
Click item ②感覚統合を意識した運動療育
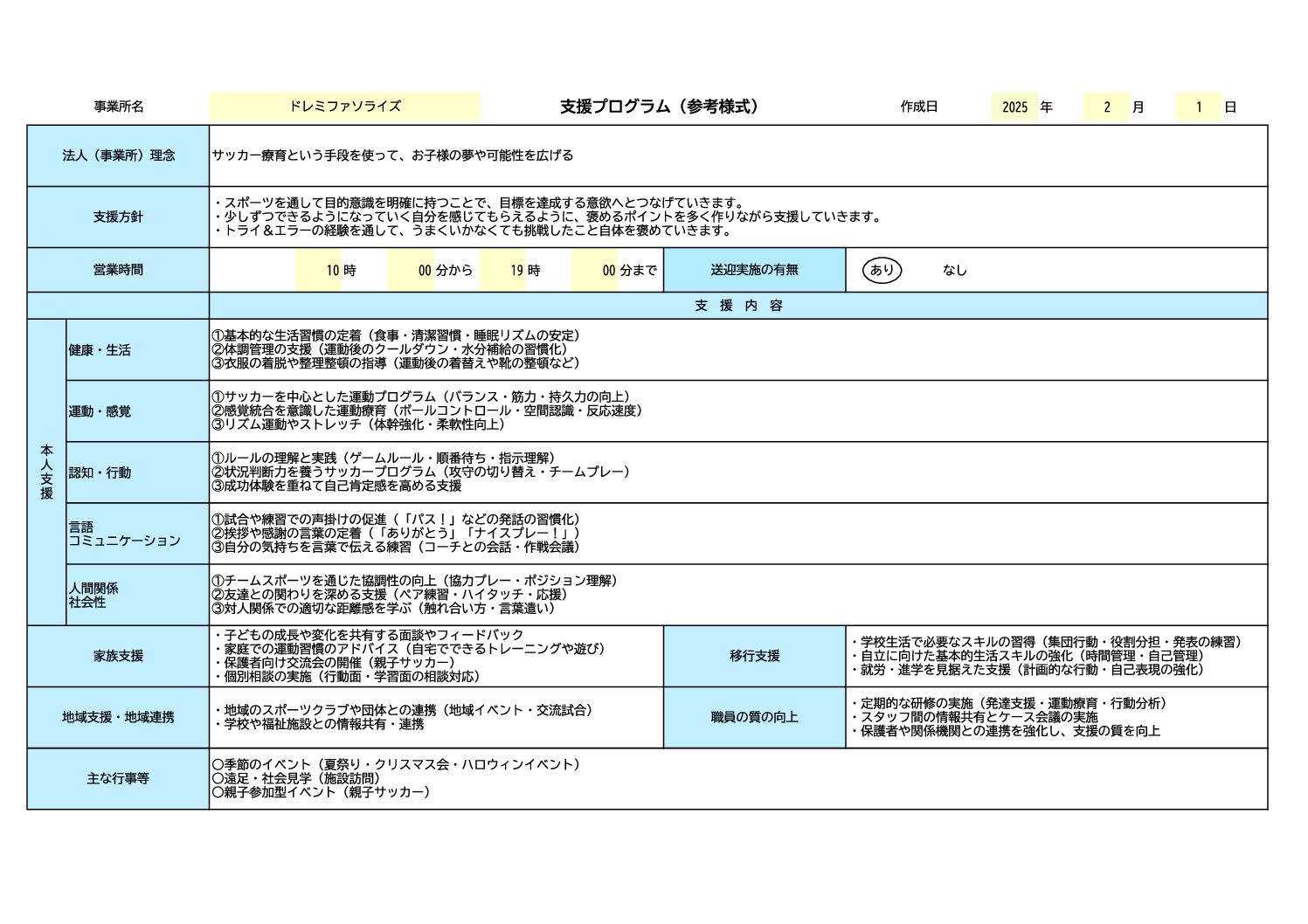tap(427, 410)
